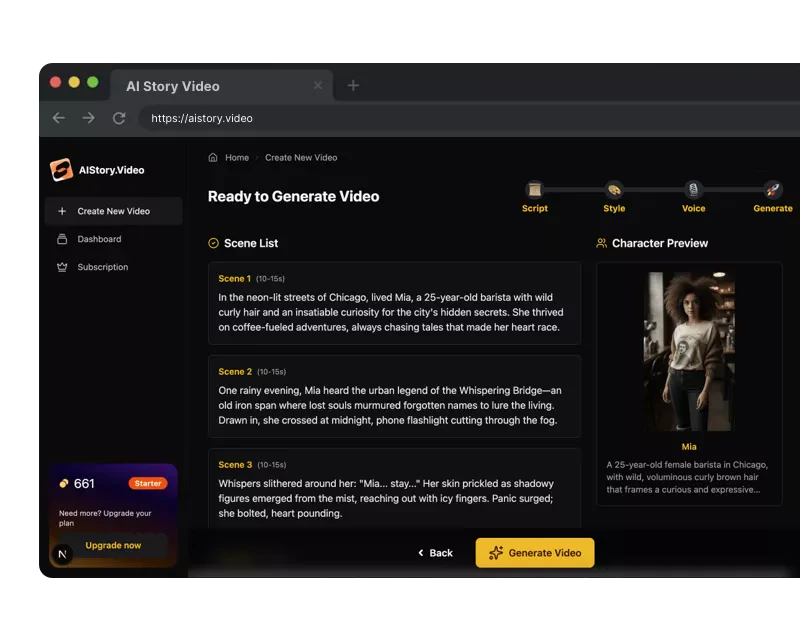The image size is (800, 640).
Task: Open the Dashboard clipboard icon
Action: coord(62,240)
